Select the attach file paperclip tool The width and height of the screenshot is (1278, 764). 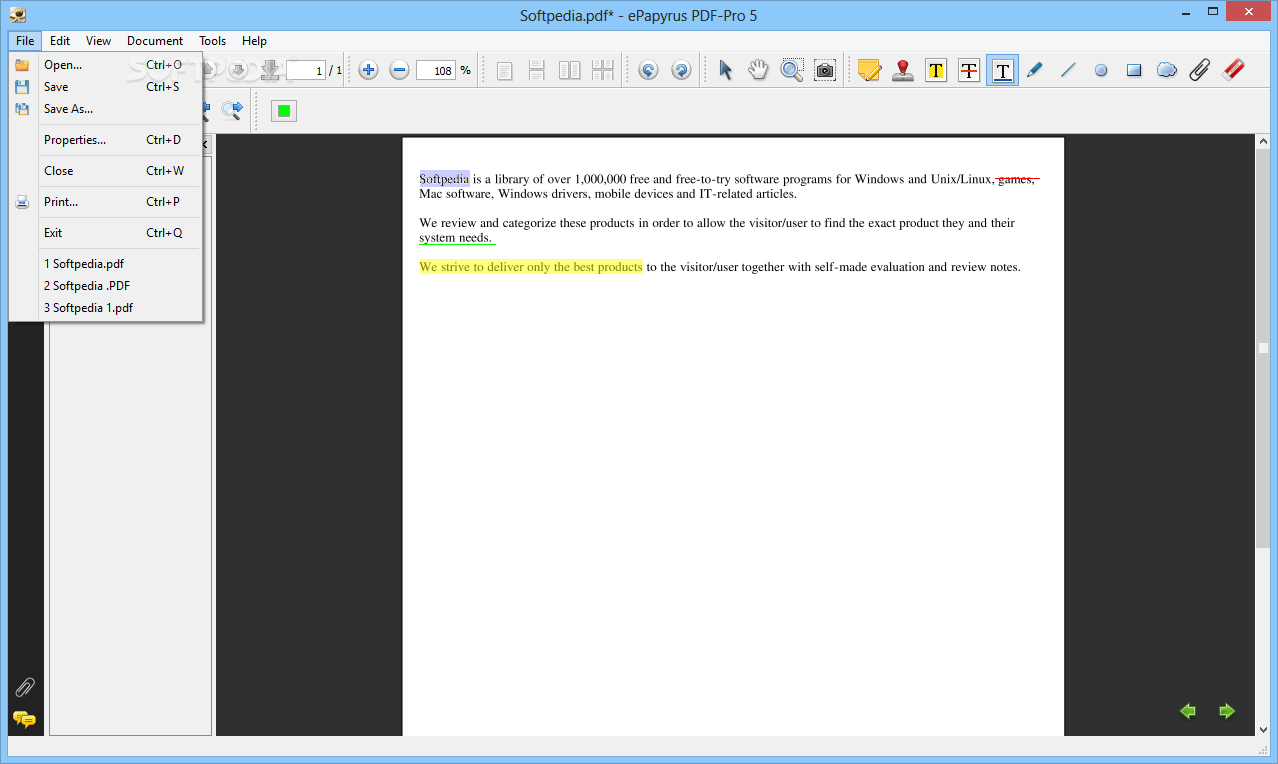pos(1200,70)
